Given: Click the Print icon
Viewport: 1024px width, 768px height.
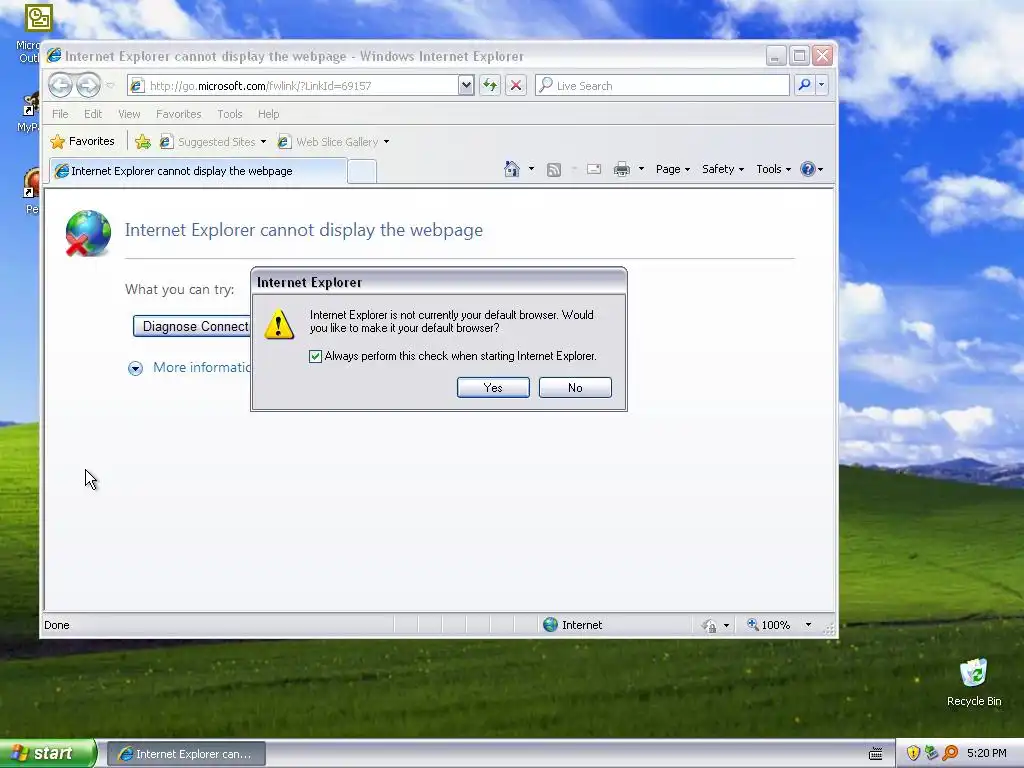Looking at the screenshot, I should 622,169.
